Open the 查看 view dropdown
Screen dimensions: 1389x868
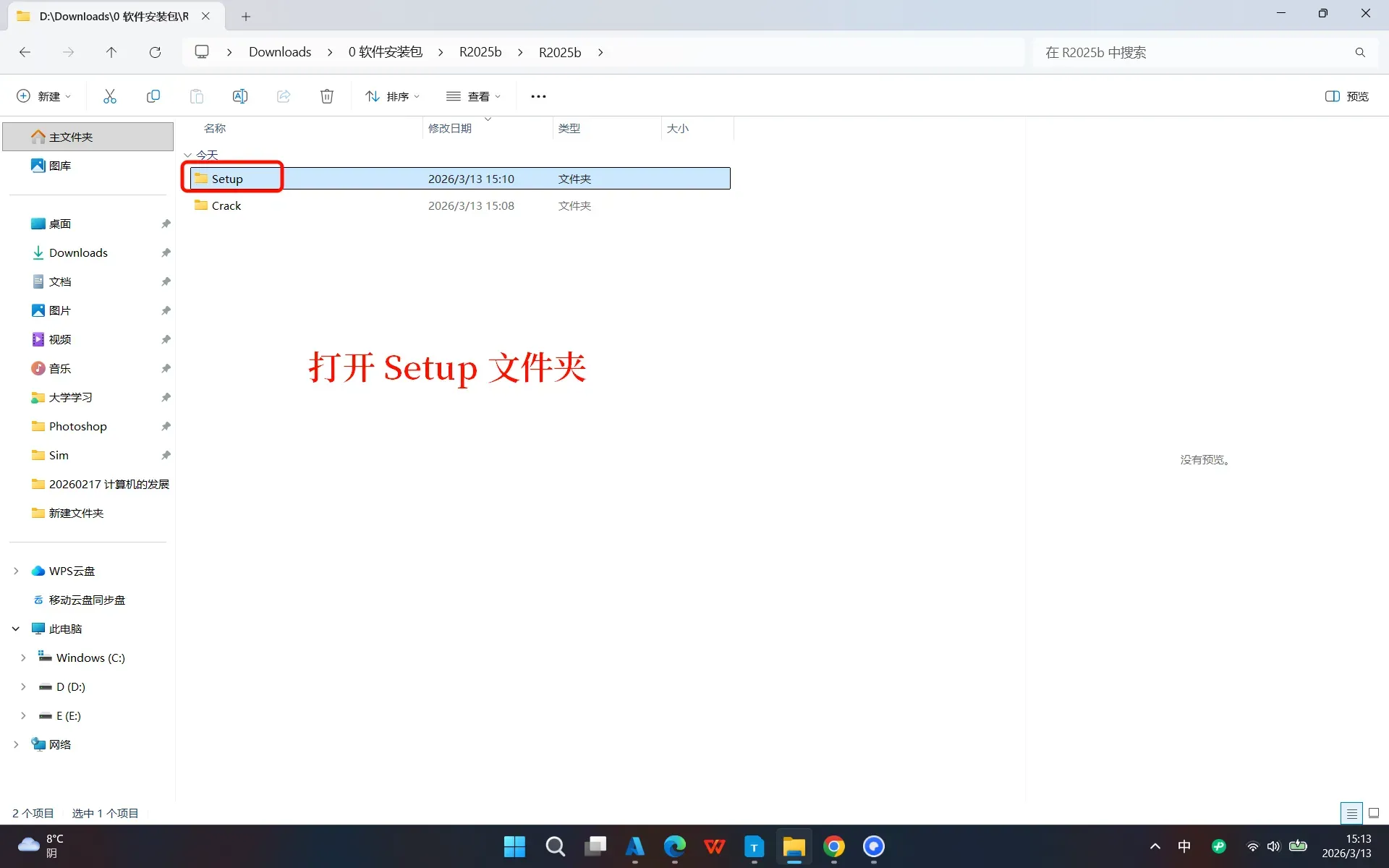(x=474, y=96)
